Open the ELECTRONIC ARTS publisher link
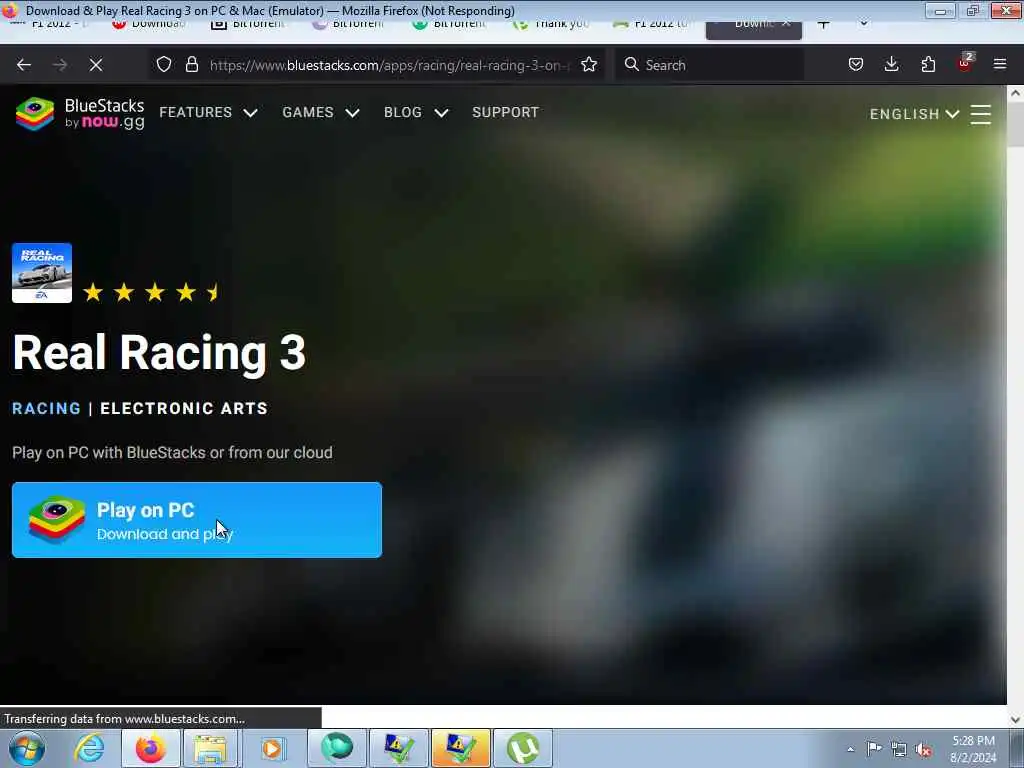Viewport: 1024px width, 768px height. pos(184,408)
